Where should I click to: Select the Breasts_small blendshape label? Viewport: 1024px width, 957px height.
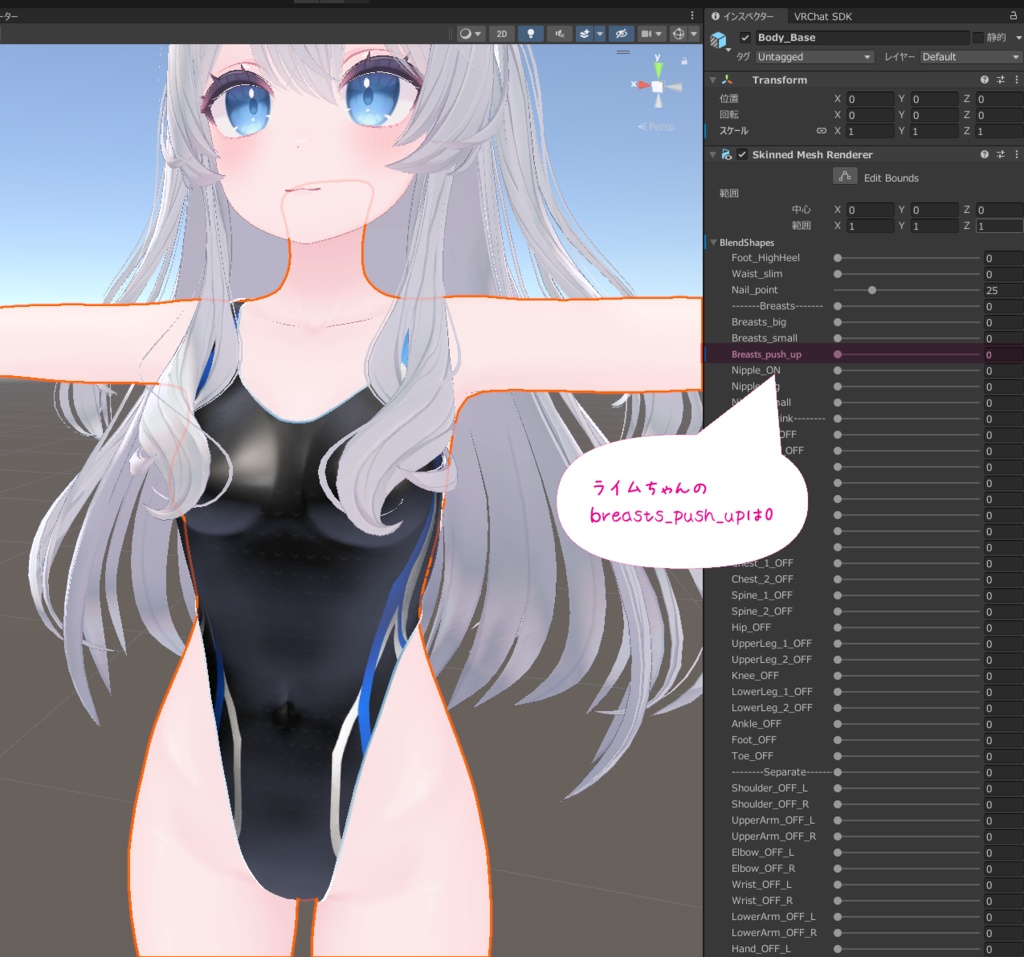pyautogui.click(x=764, y=338)
